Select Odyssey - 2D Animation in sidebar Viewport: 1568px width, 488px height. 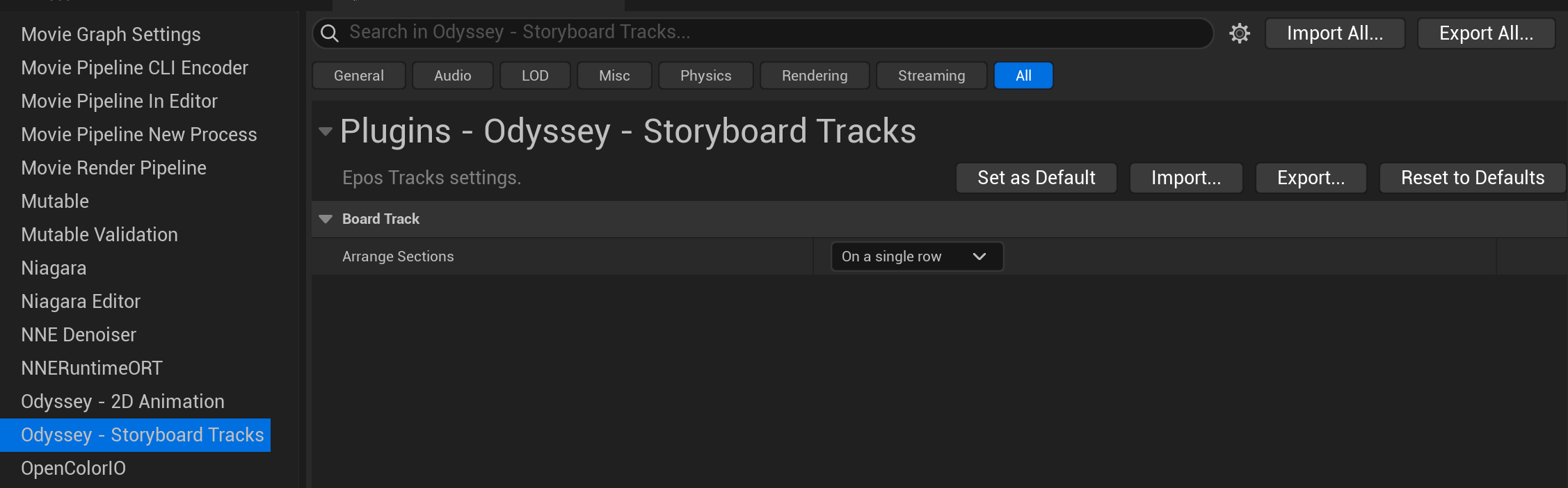tap(122, 402)
